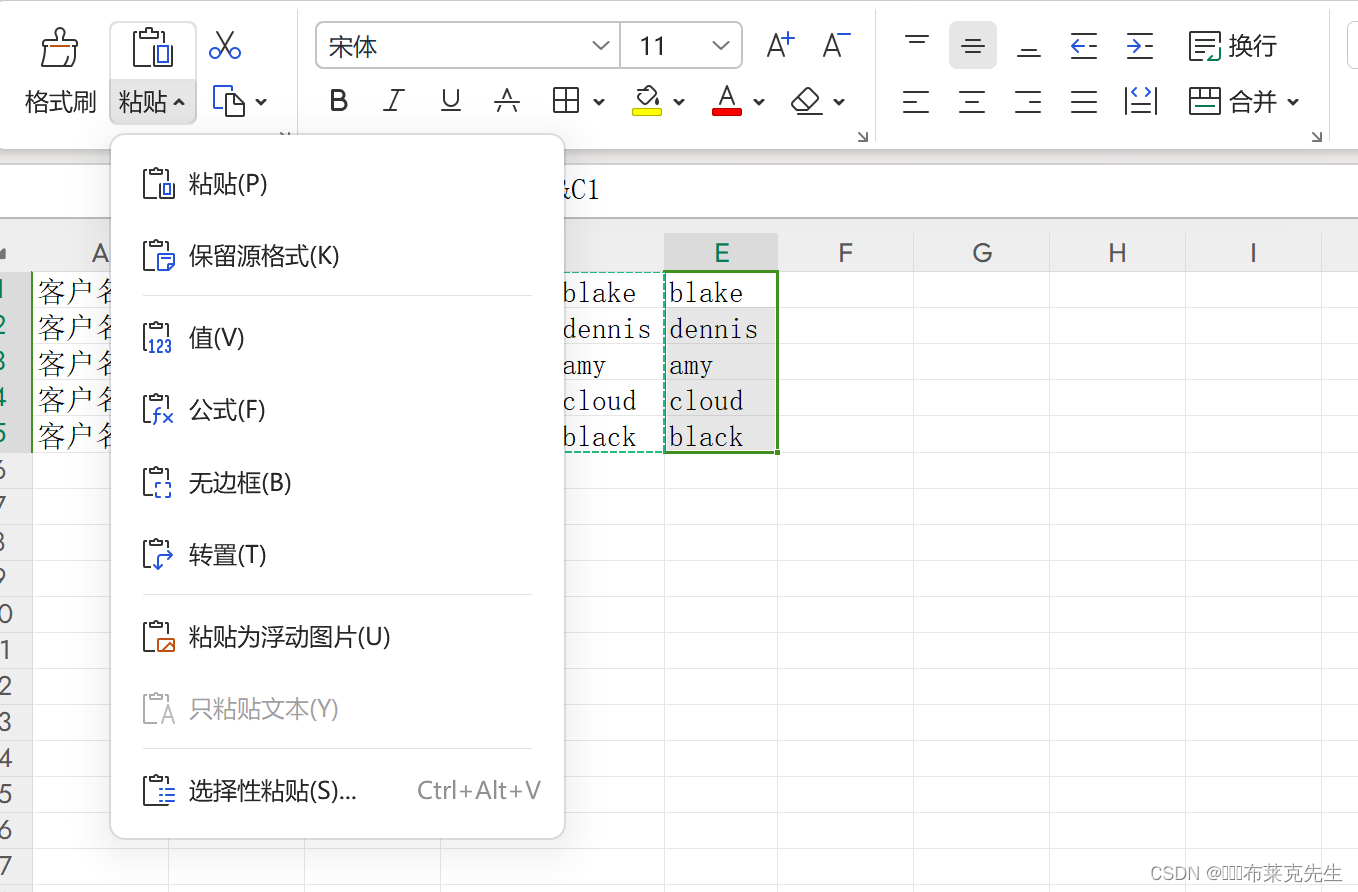Decrease indent icon
1358x892 pixels.
1084,46
